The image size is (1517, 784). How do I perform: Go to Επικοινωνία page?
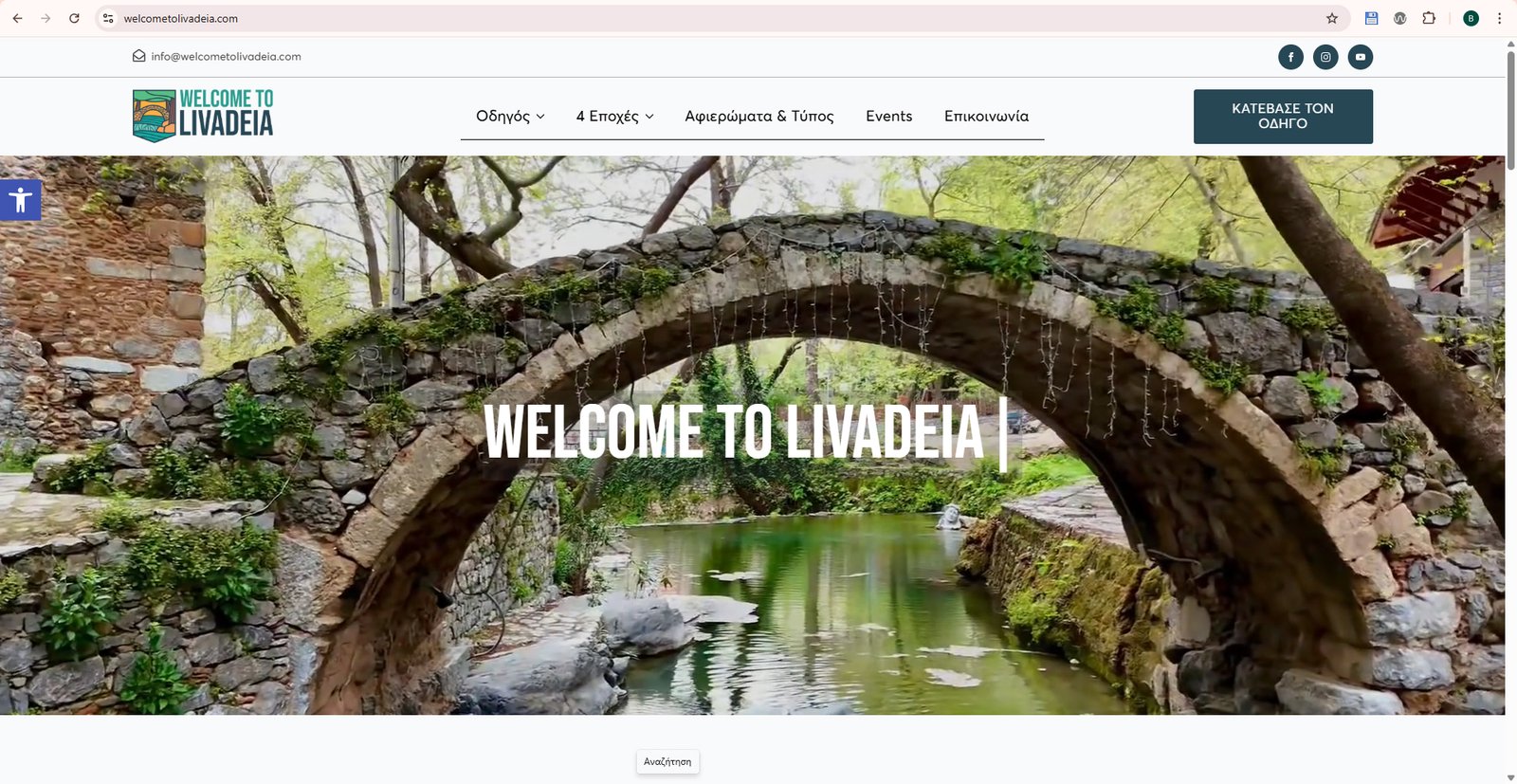tap(986, 116)
